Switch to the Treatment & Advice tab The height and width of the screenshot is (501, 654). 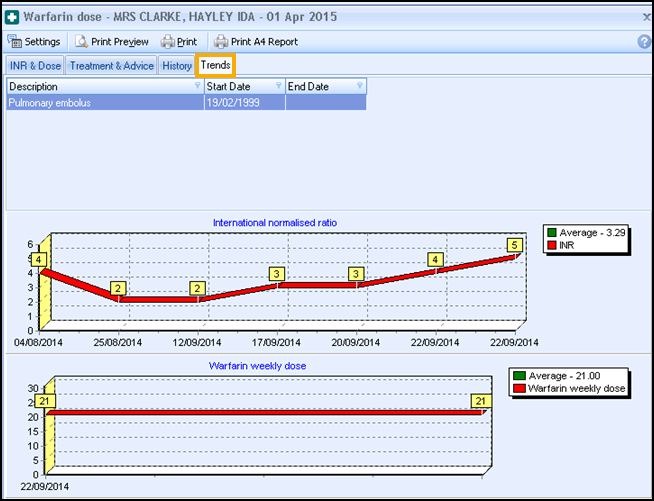pos(111,66)
